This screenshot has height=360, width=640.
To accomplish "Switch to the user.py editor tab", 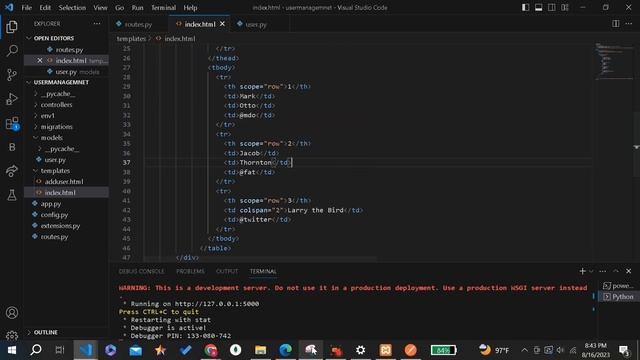I will 256,24.
